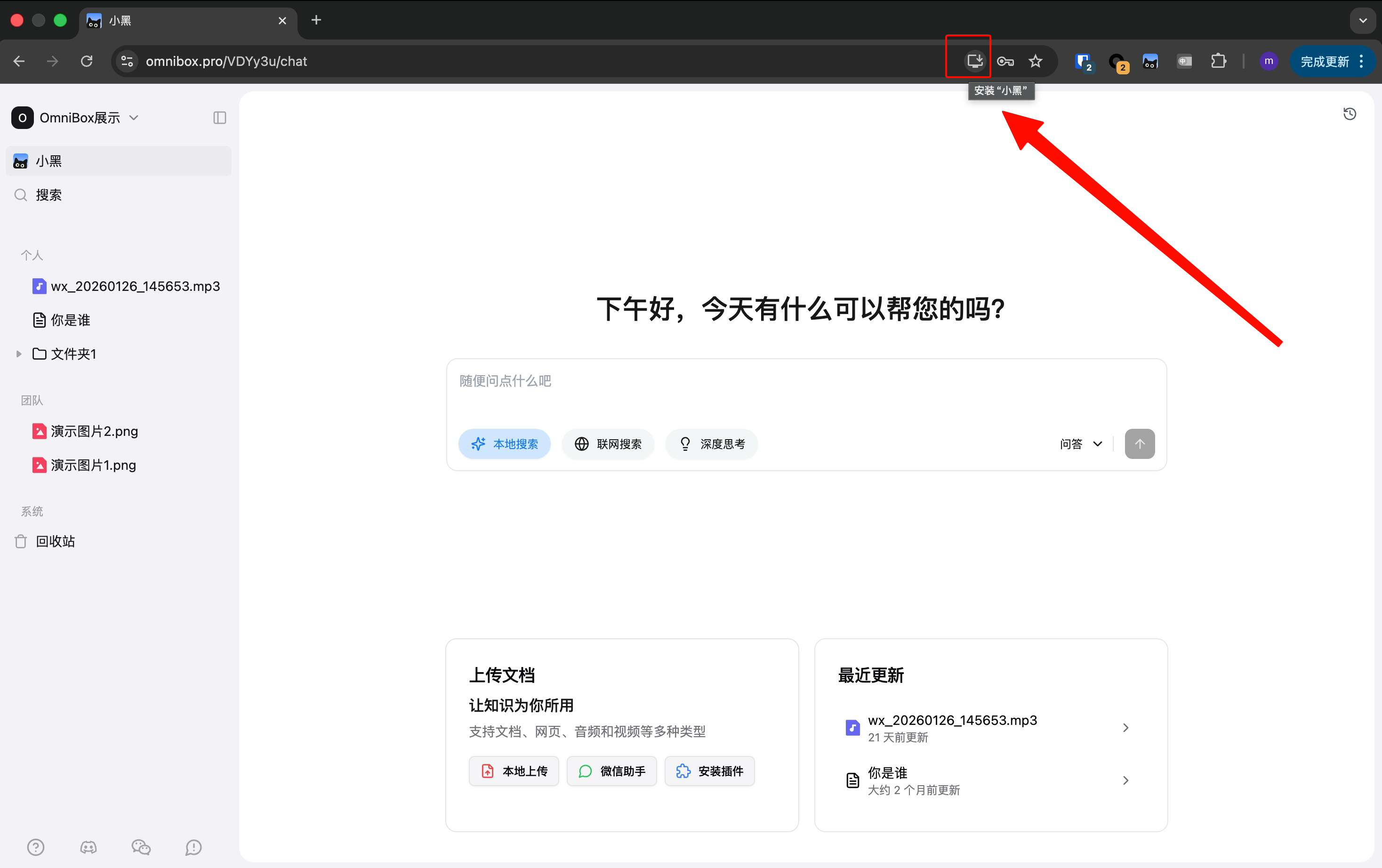
Task: Click the 安装插件 install plugin button
Action: pos(709,771)
